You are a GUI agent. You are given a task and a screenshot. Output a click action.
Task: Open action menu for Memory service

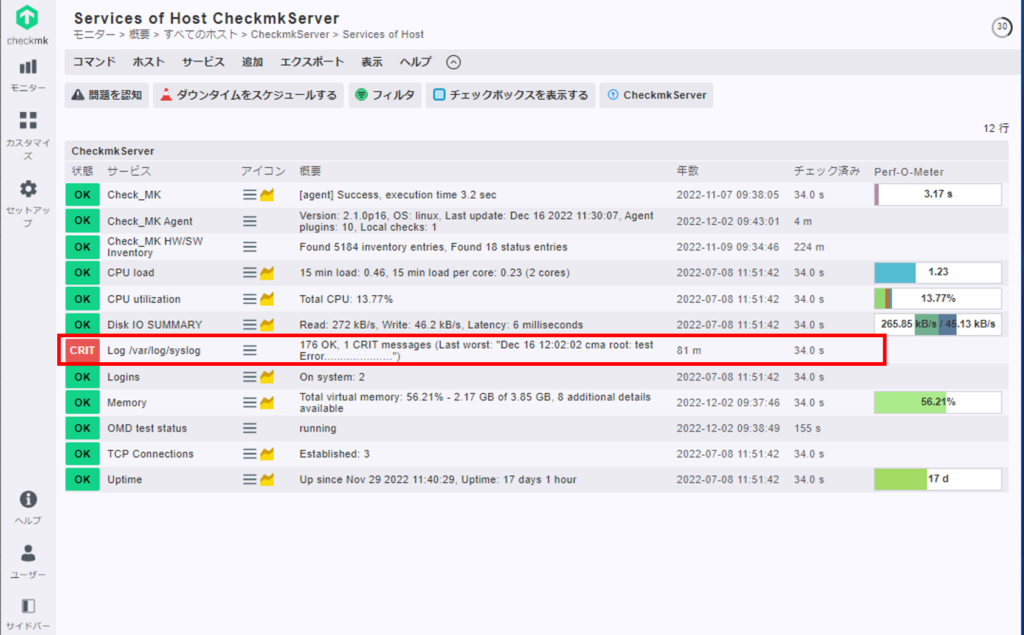point(249,402)
